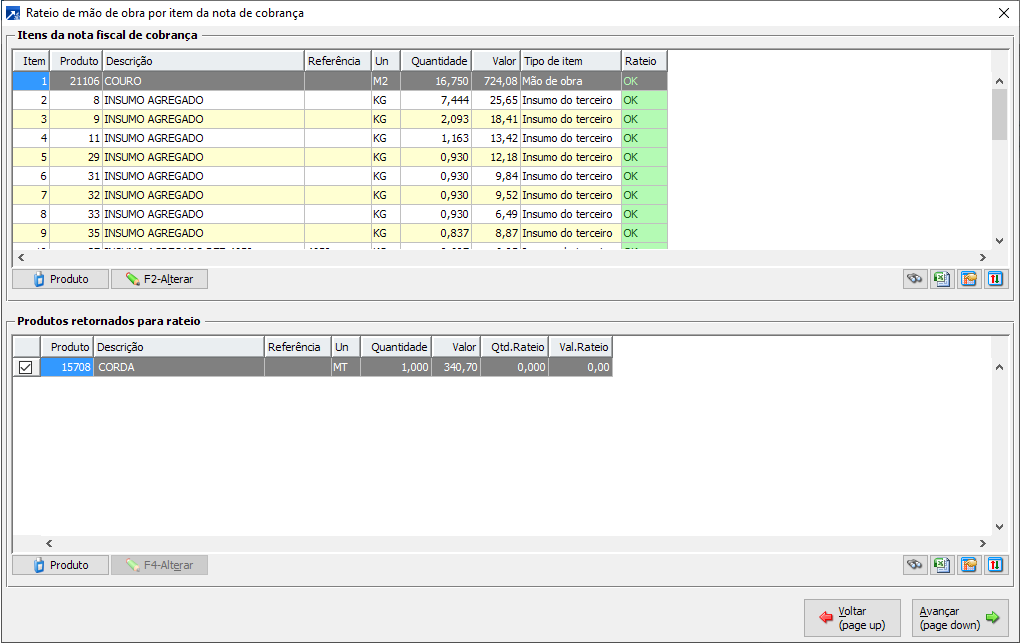
Task: Click Rateio column header
Action: point(645,61)
